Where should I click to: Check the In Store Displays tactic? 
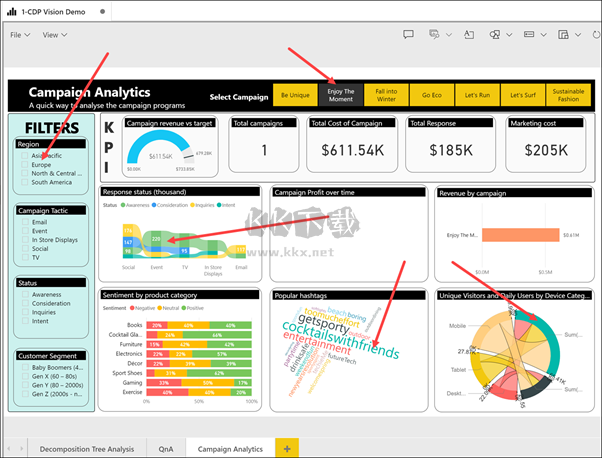[25, 240]
